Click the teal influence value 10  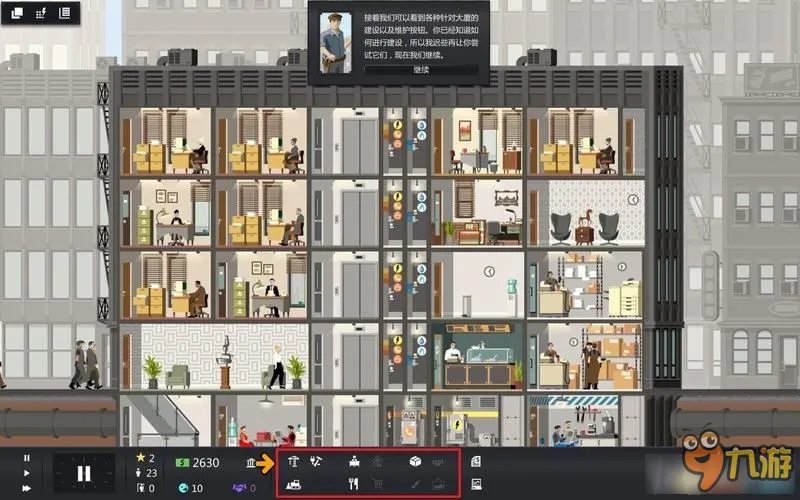point(191,488)
